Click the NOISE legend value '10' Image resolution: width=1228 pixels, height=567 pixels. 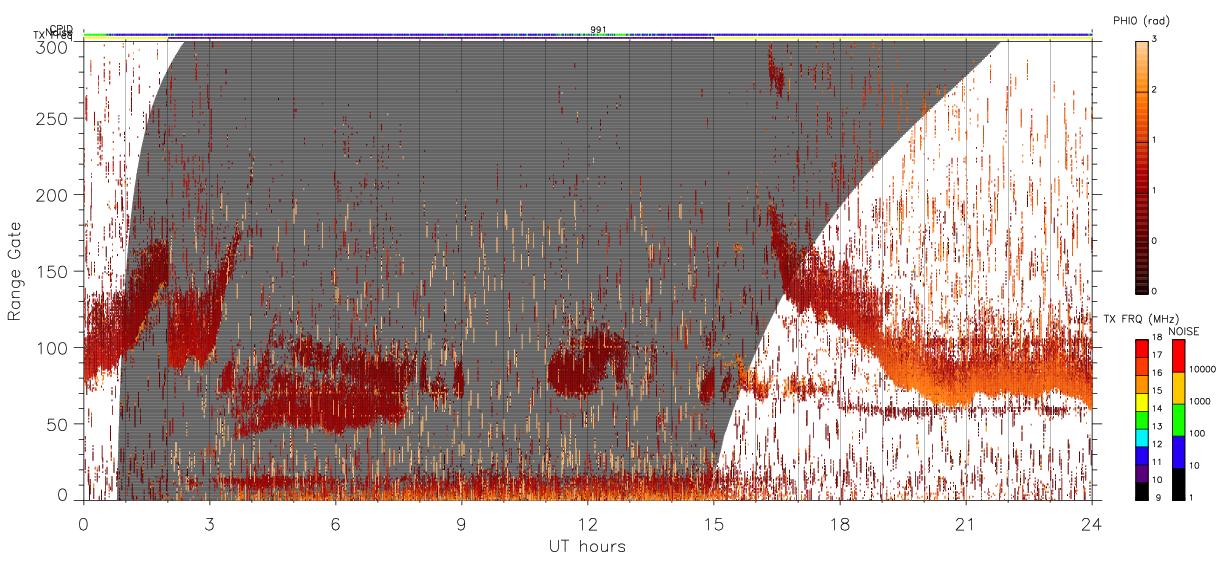point(1195,465)
